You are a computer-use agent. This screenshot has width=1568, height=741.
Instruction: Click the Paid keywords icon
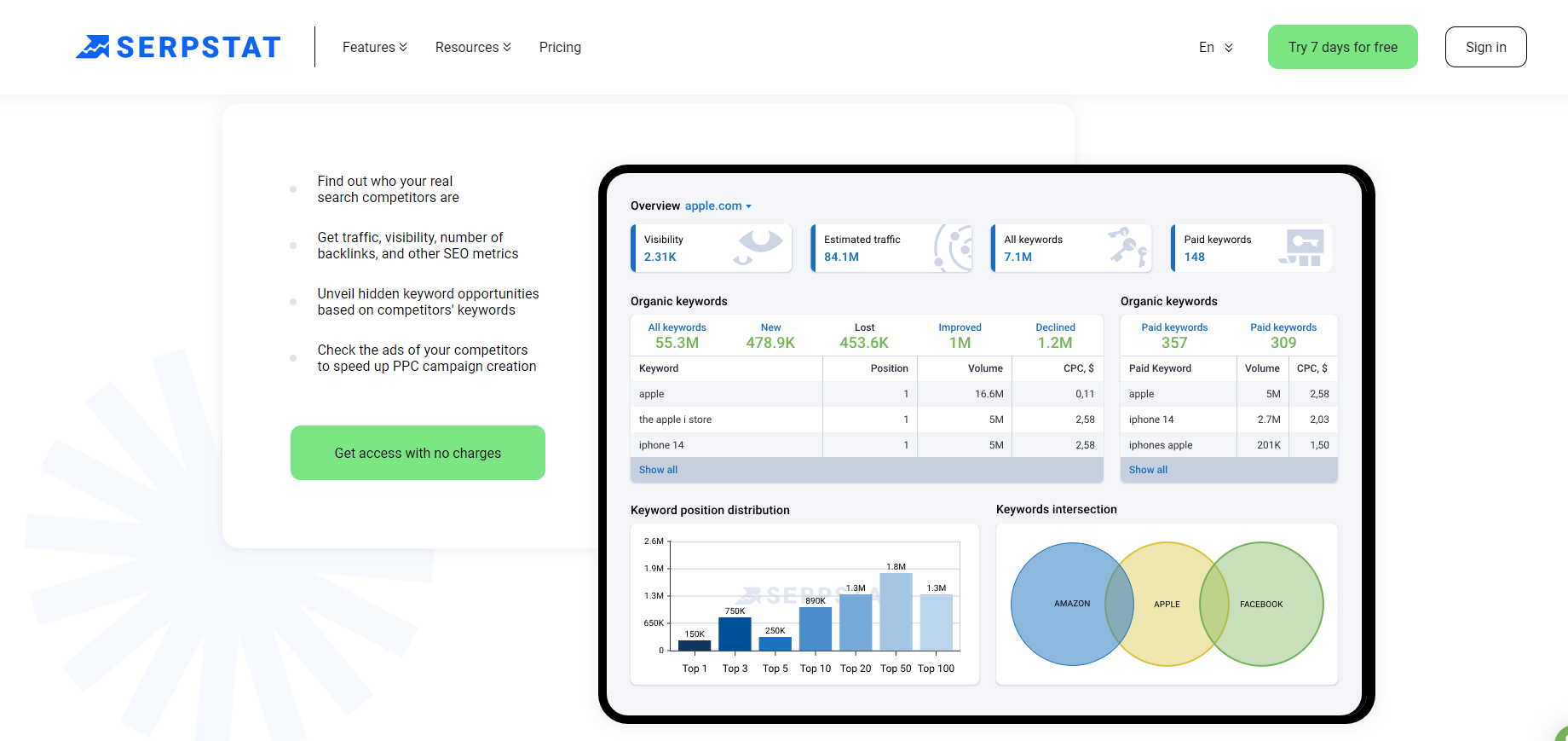coord(1301,247)
